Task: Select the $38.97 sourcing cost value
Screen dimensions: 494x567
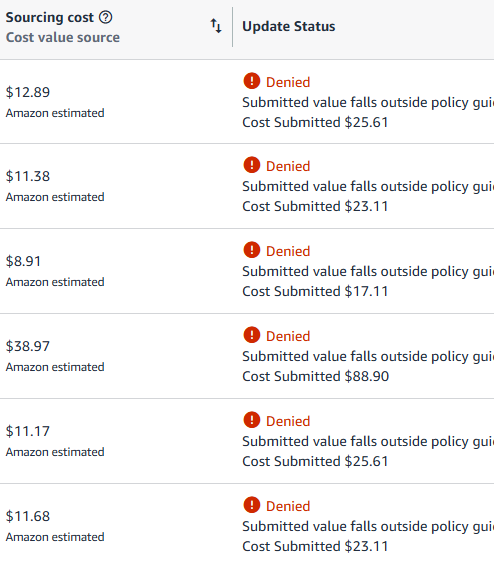Action: point(28,346)
